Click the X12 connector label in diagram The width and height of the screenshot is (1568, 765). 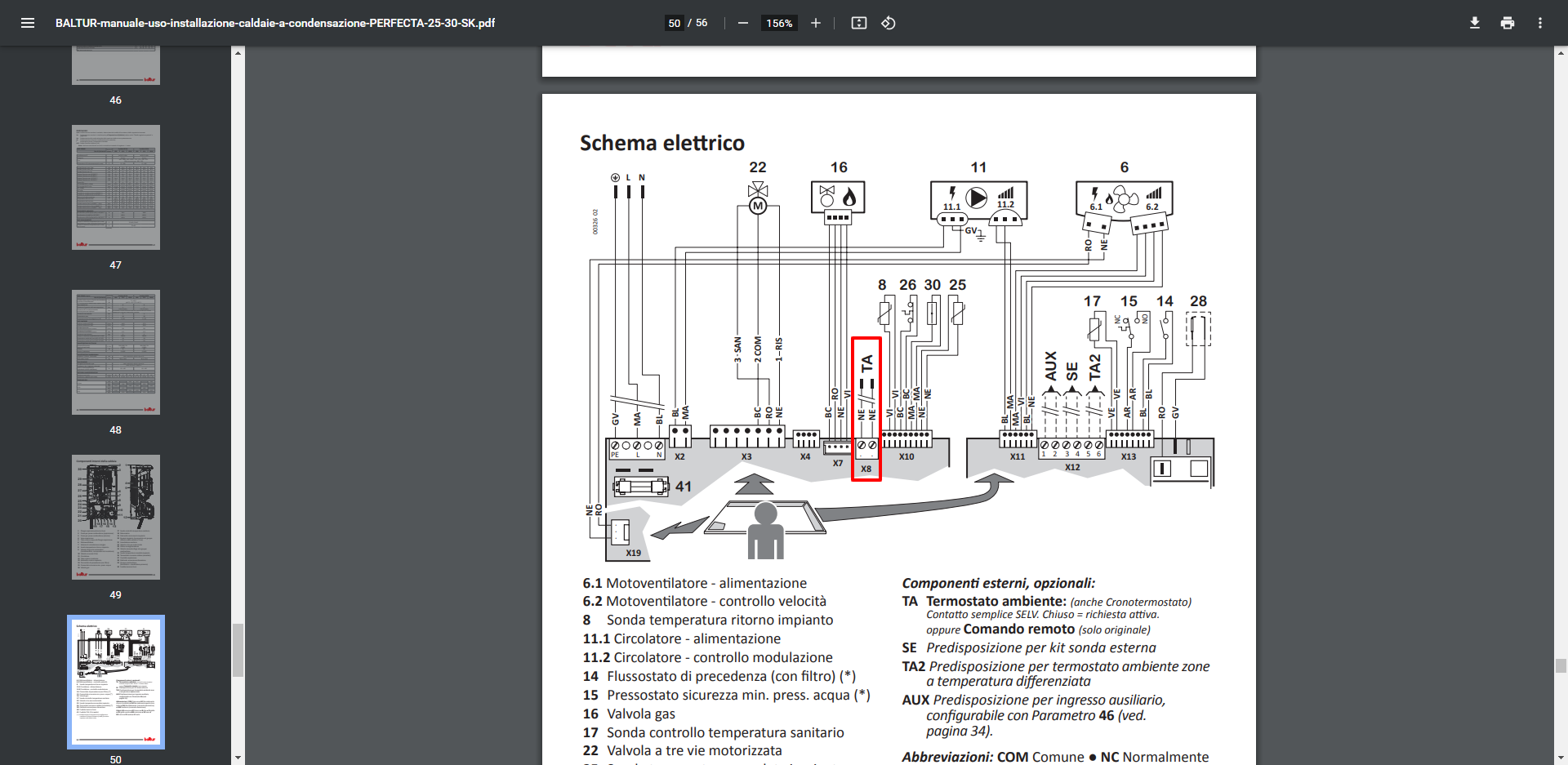[1072, 467]
